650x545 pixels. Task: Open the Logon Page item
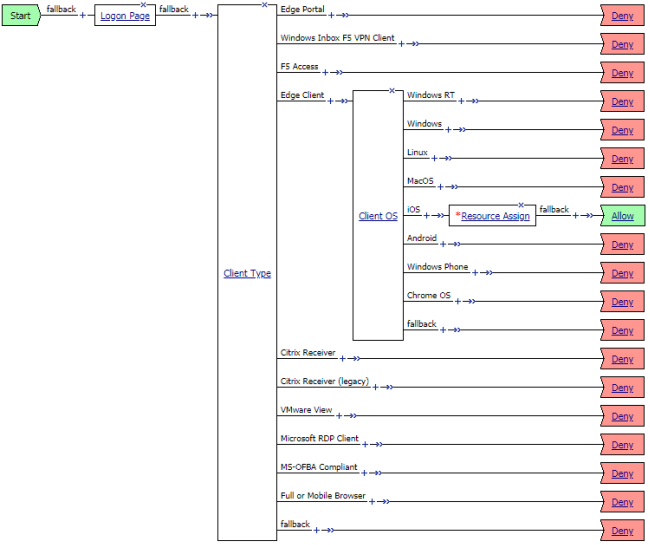coord(126,17)
